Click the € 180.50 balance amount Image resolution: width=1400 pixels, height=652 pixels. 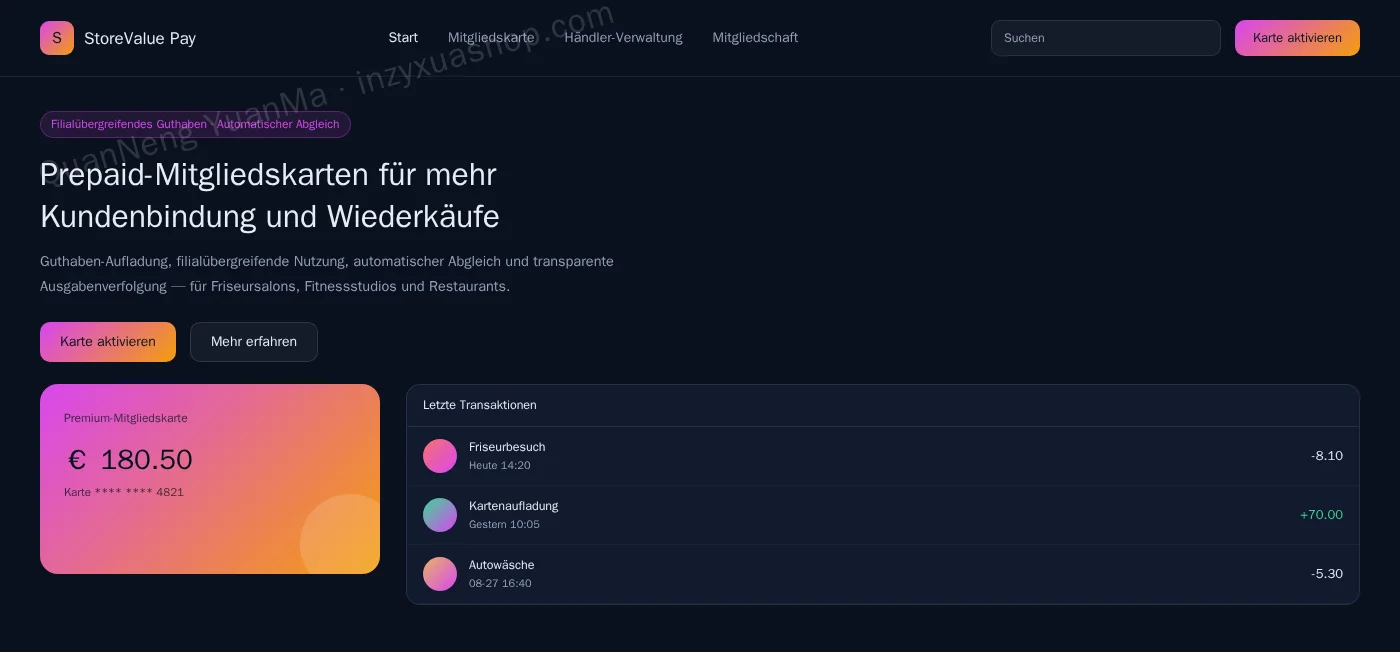tap(130, 460)
